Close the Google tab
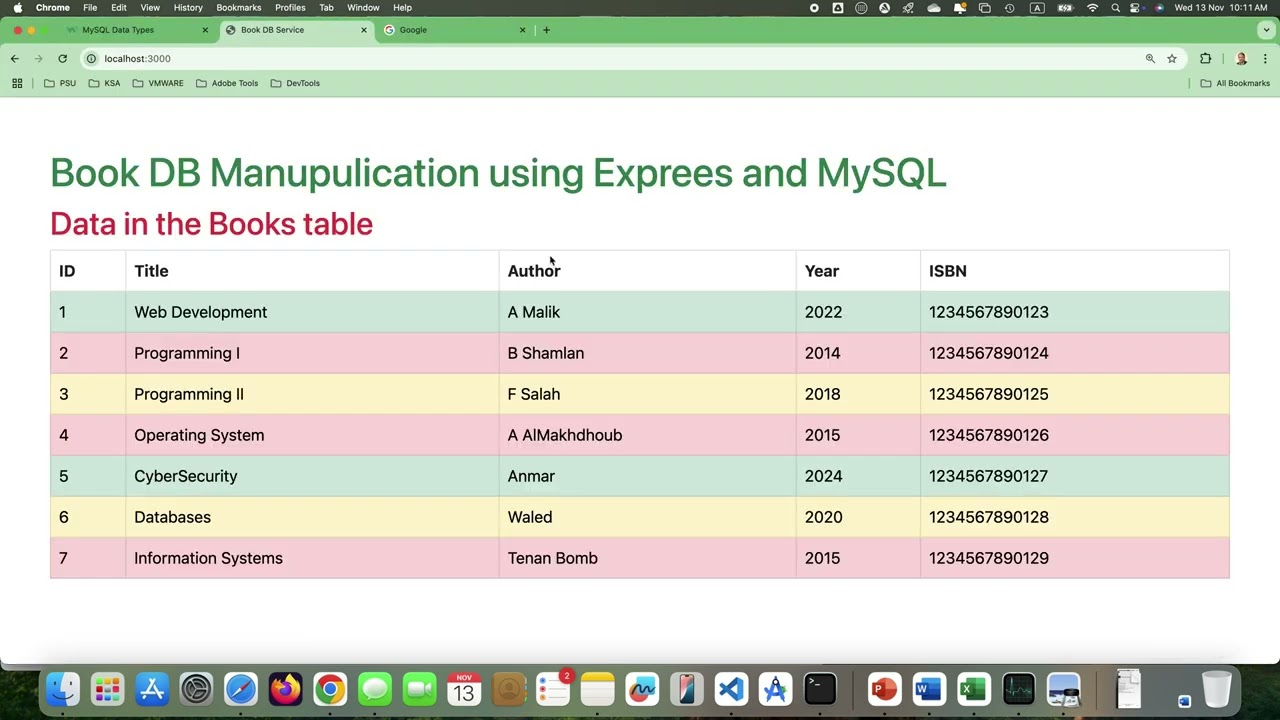 pos(522,30)
